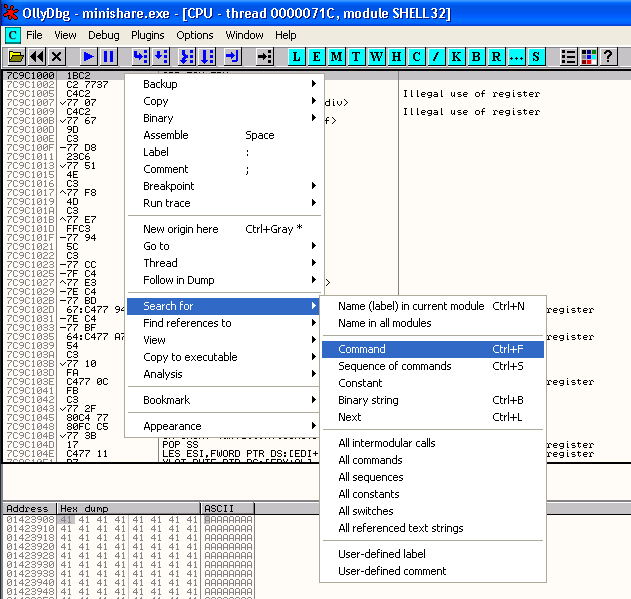Select User-defined comment
The width and height of the screenshot is (631, 599).
(433, 571)
